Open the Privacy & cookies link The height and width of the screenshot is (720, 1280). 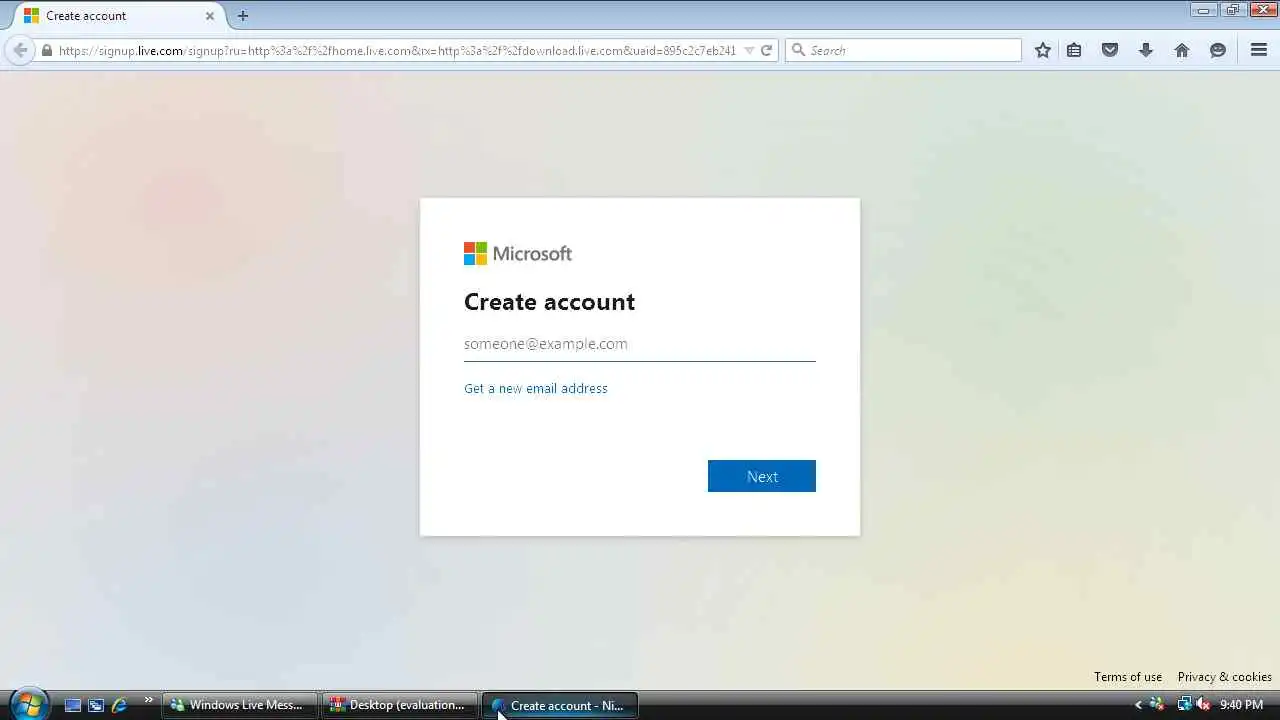(1225, 677)
